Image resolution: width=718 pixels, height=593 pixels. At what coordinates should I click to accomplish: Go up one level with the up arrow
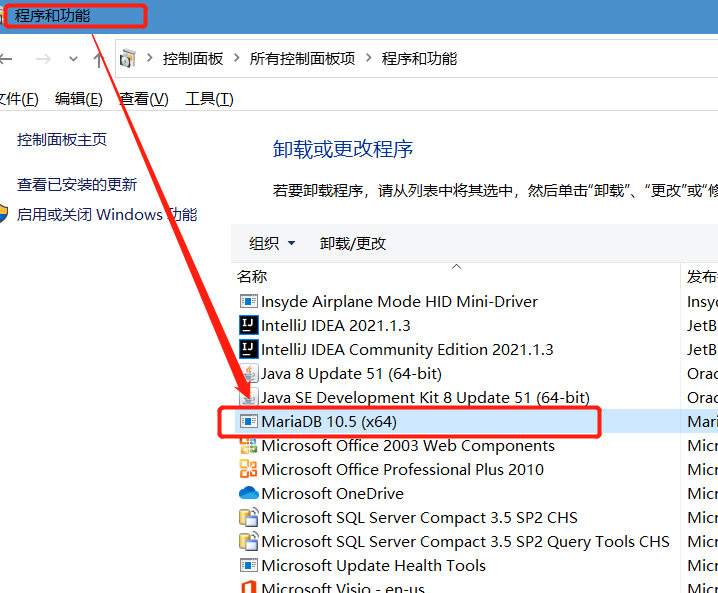[98, 60]
